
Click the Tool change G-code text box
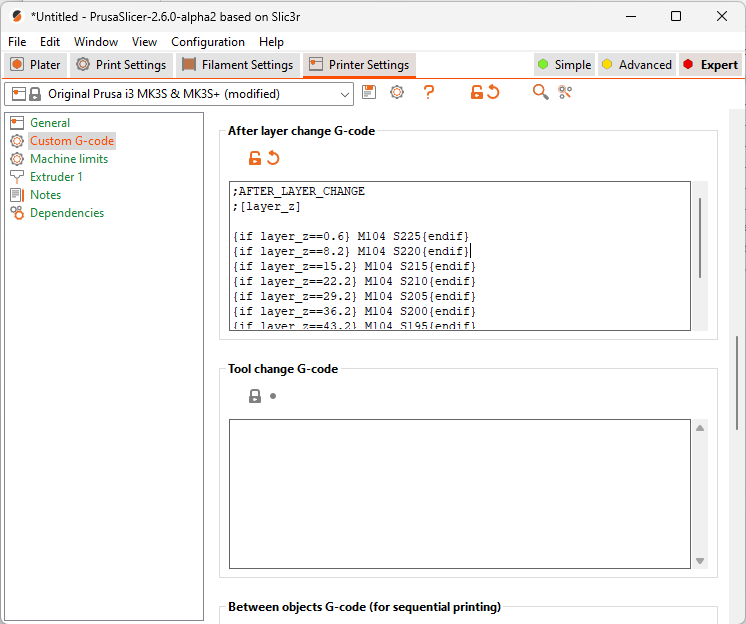coord(460,493)
